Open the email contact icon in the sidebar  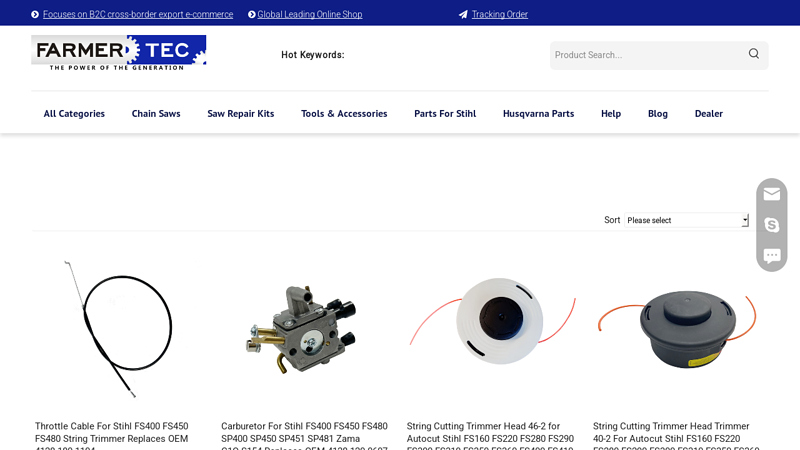click(x=771, y=194)
